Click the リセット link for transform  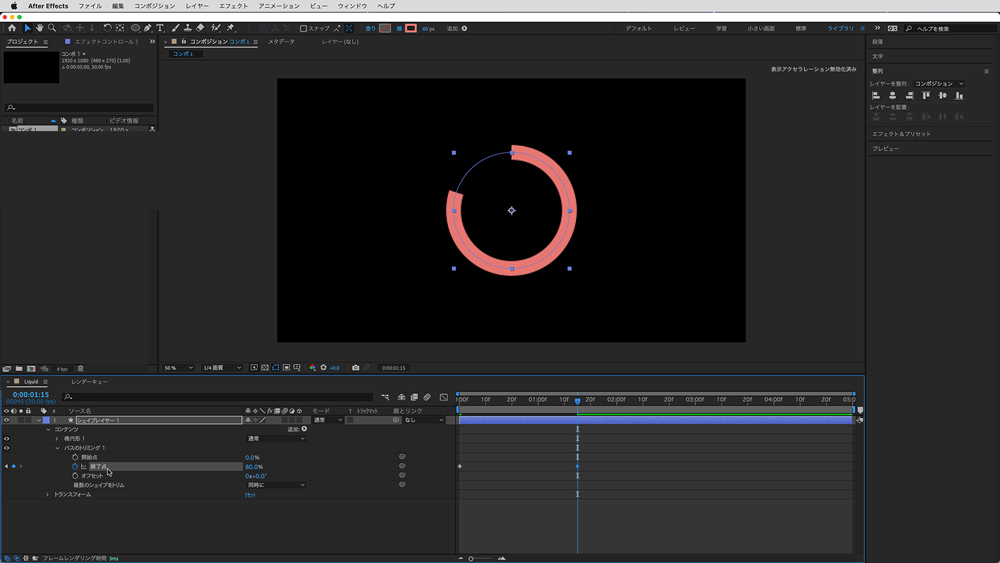(251, 495)
